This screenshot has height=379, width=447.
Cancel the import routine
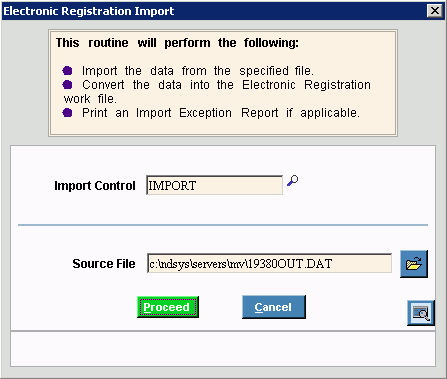pos(274,307)
